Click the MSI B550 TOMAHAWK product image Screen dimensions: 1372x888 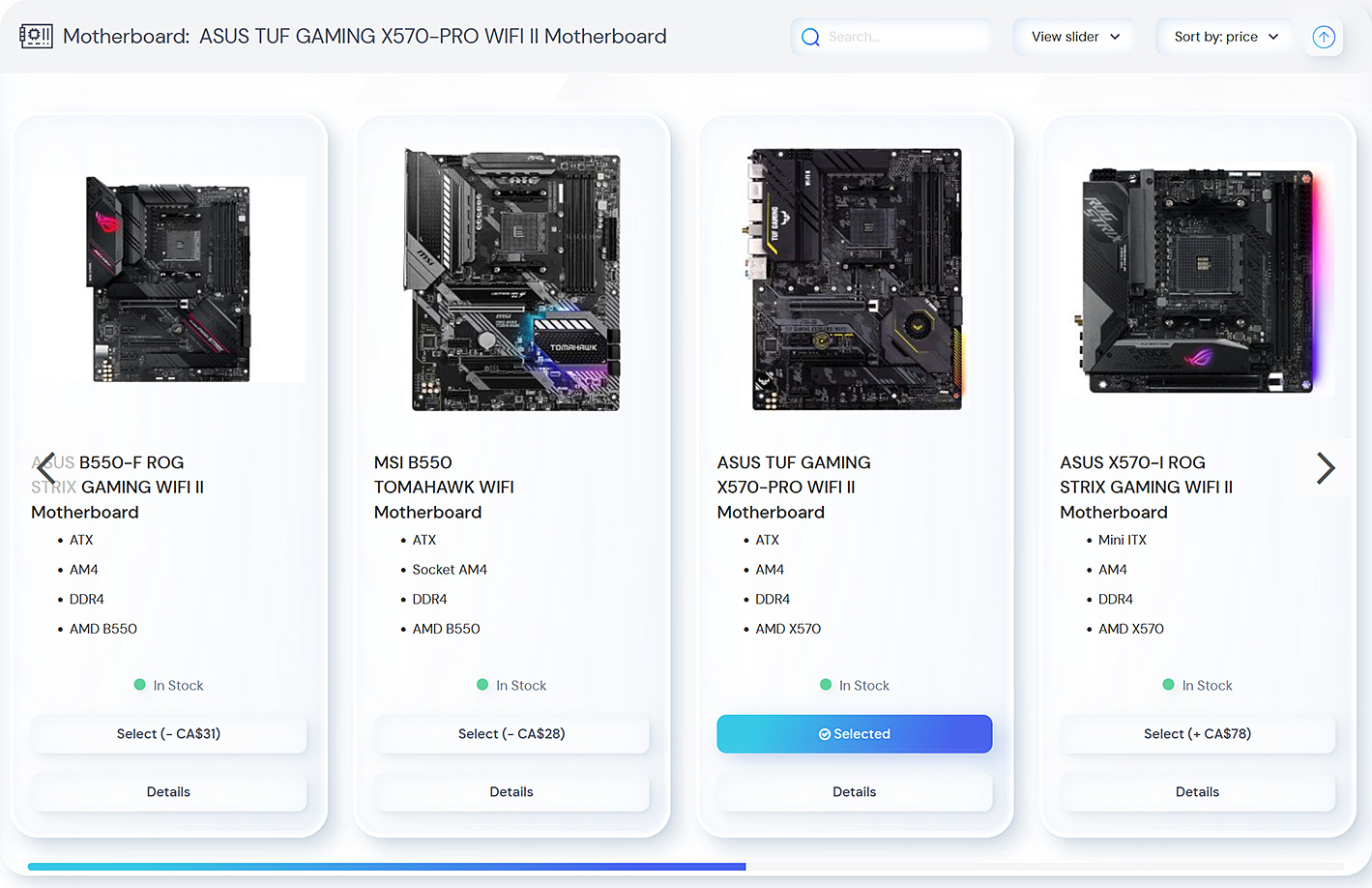point(511,280)
